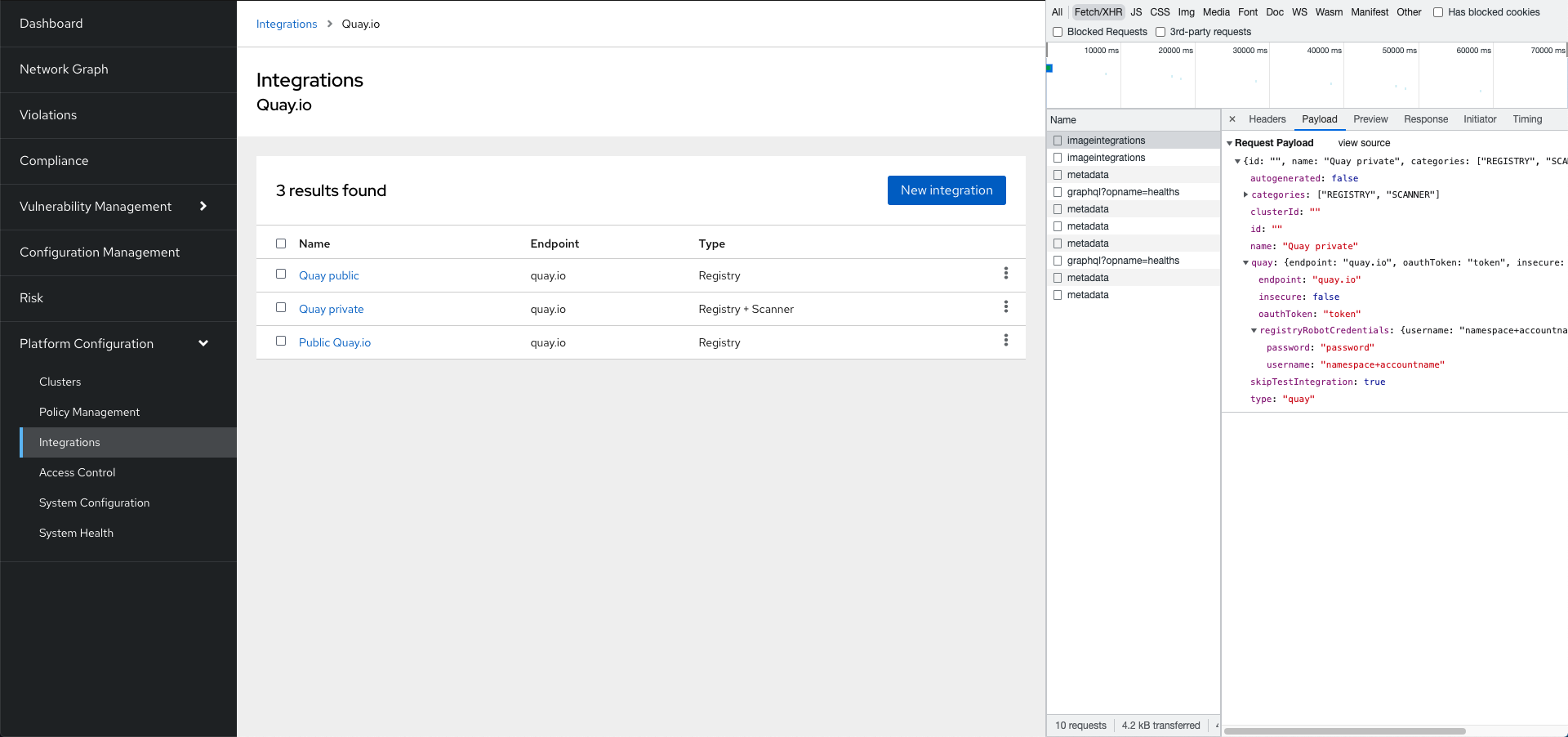Filter network requests by CSS
Viewport: 1568px width, 737px height.
tap(1160, 12)
